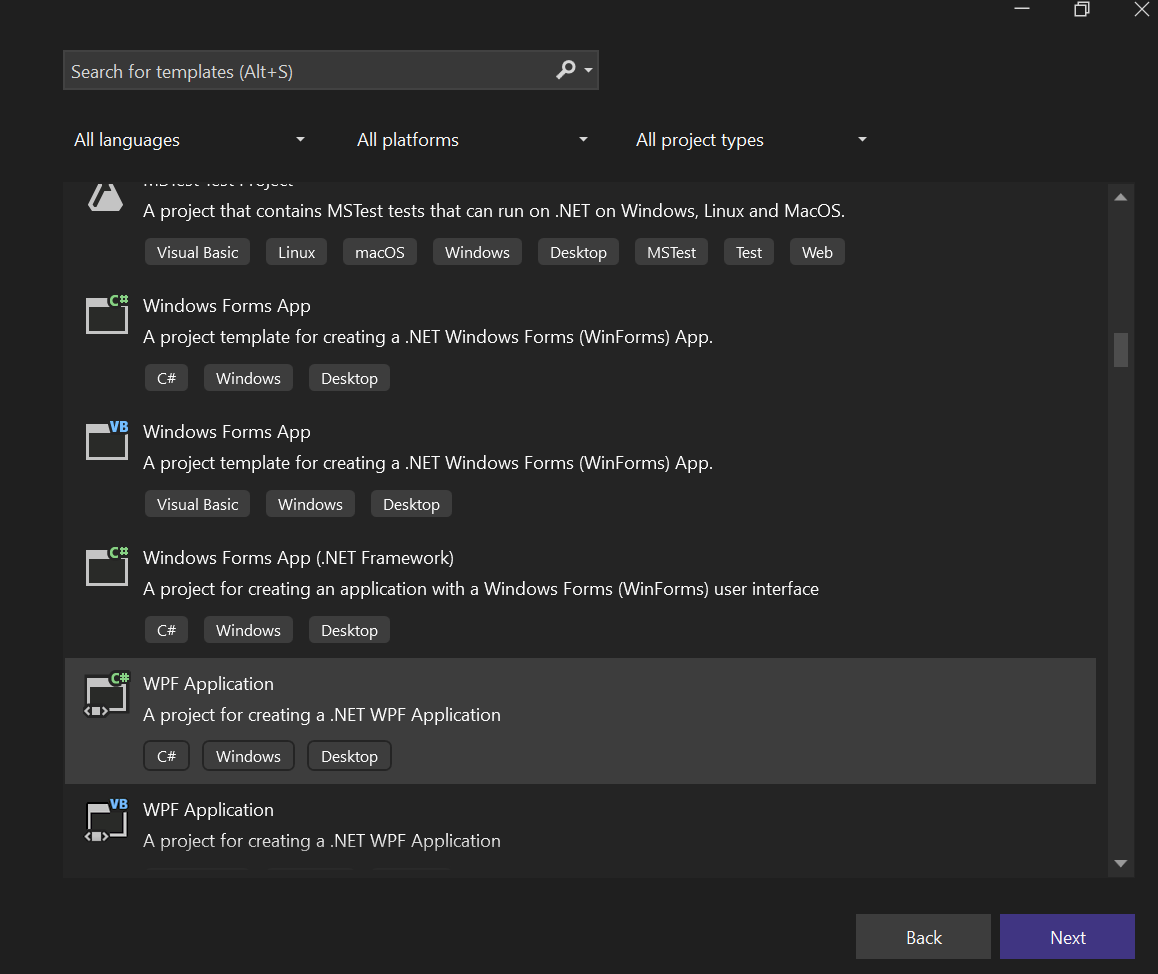The image size is (1158, 974).
Task: Click the search magnifier icon
Action: pos(566,69)
